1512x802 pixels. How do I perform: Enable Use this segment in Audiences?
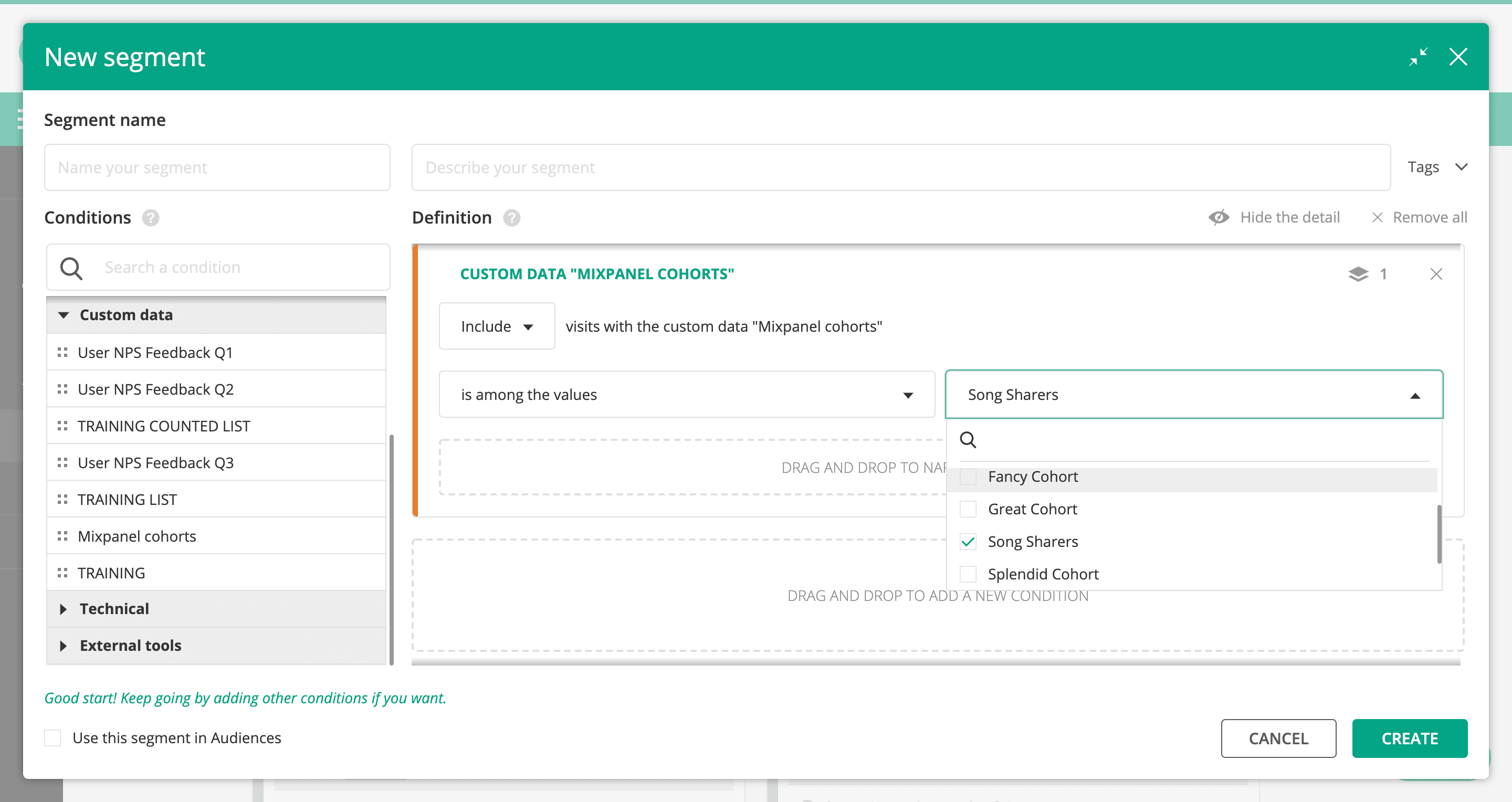[53, 738]
